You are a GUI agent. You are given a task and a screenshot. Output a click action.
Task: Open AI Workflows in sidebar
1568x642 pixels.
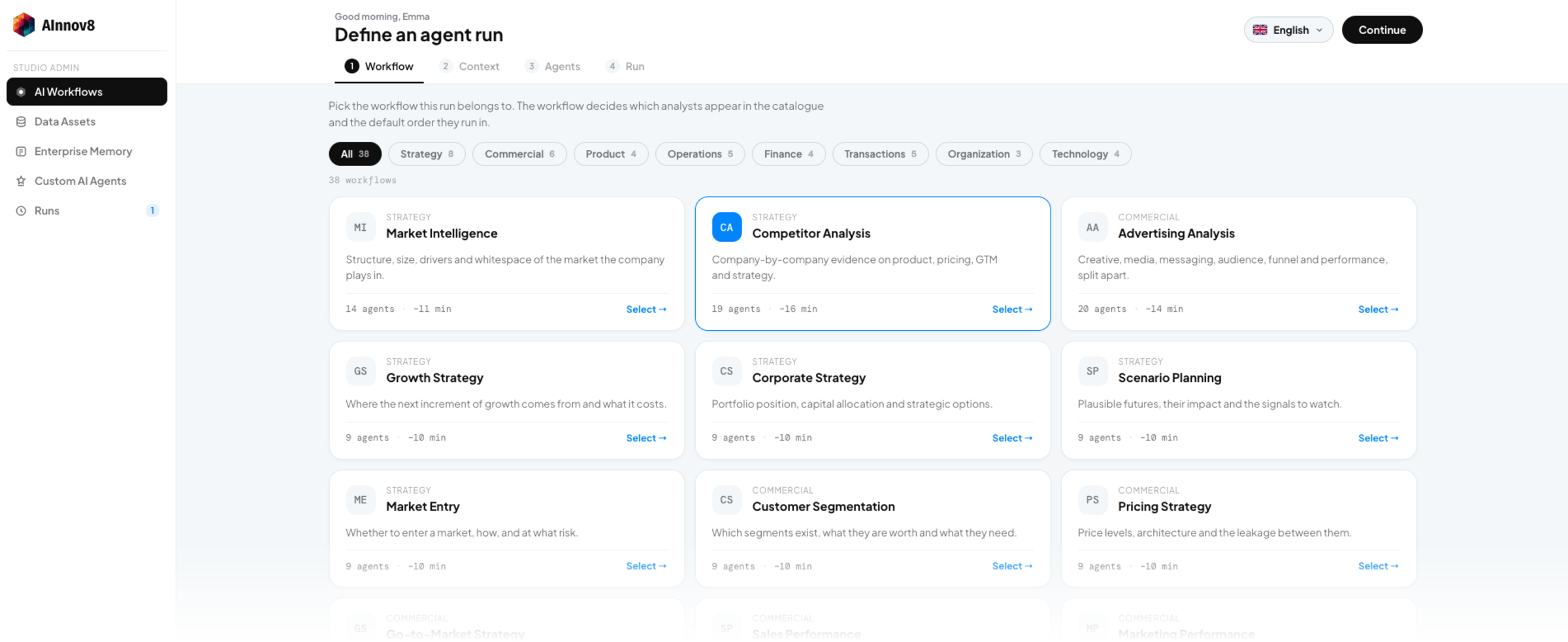pos(87,92)
